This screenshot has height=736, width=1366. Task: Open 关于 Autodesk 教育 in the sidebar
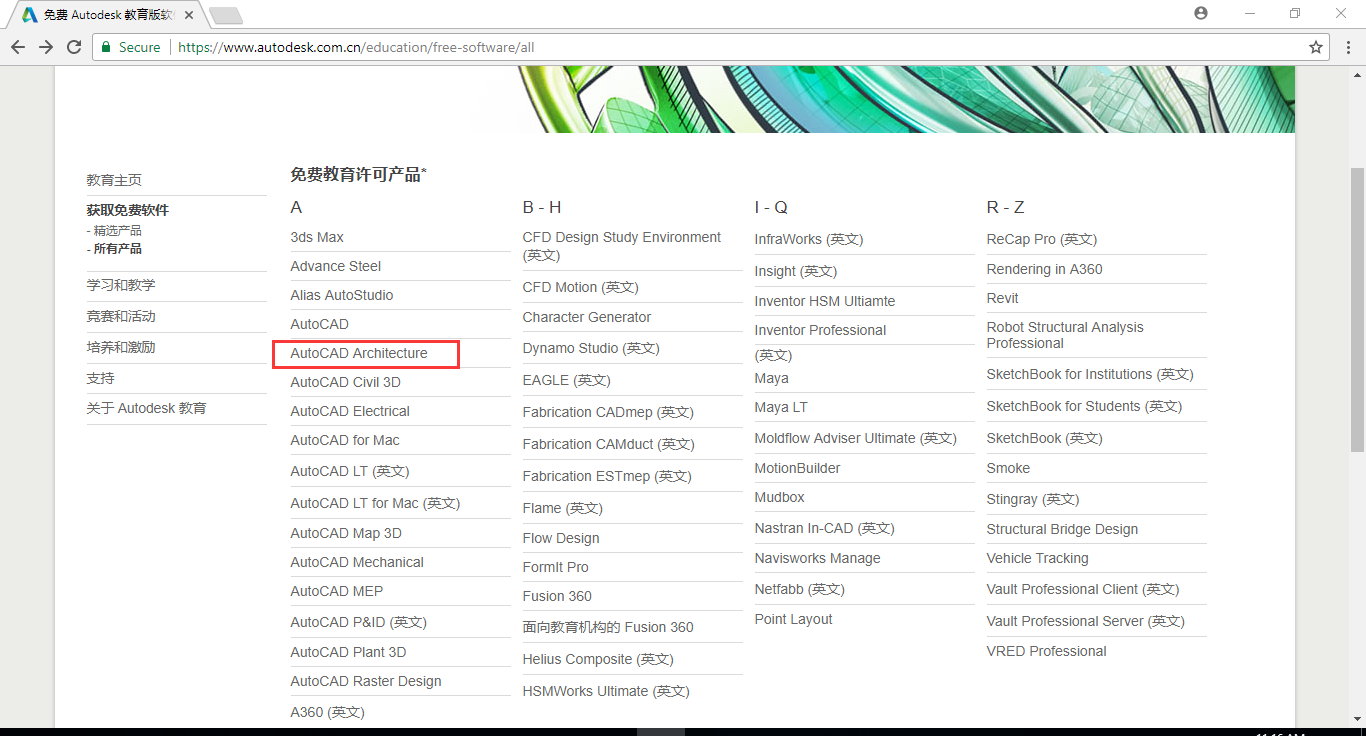click(146, 408)
